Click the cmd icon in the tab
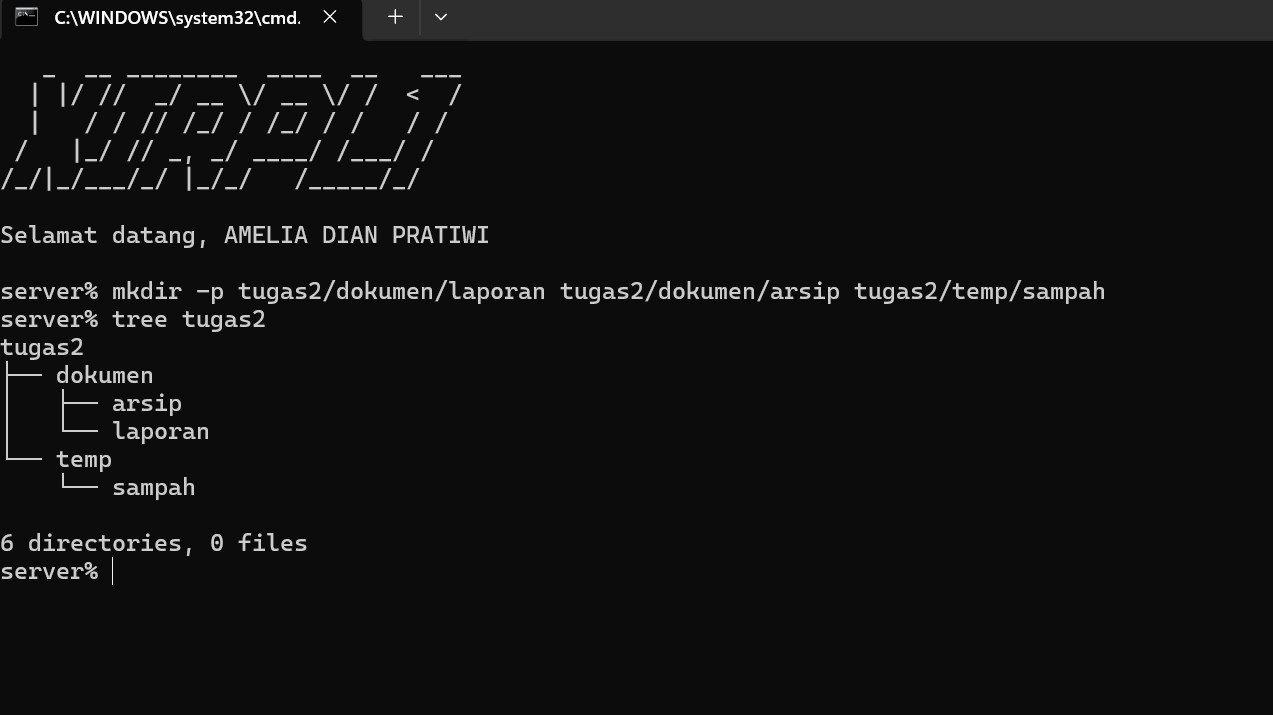This screenshot has width=1273, height=715. (x=27, y=17)
